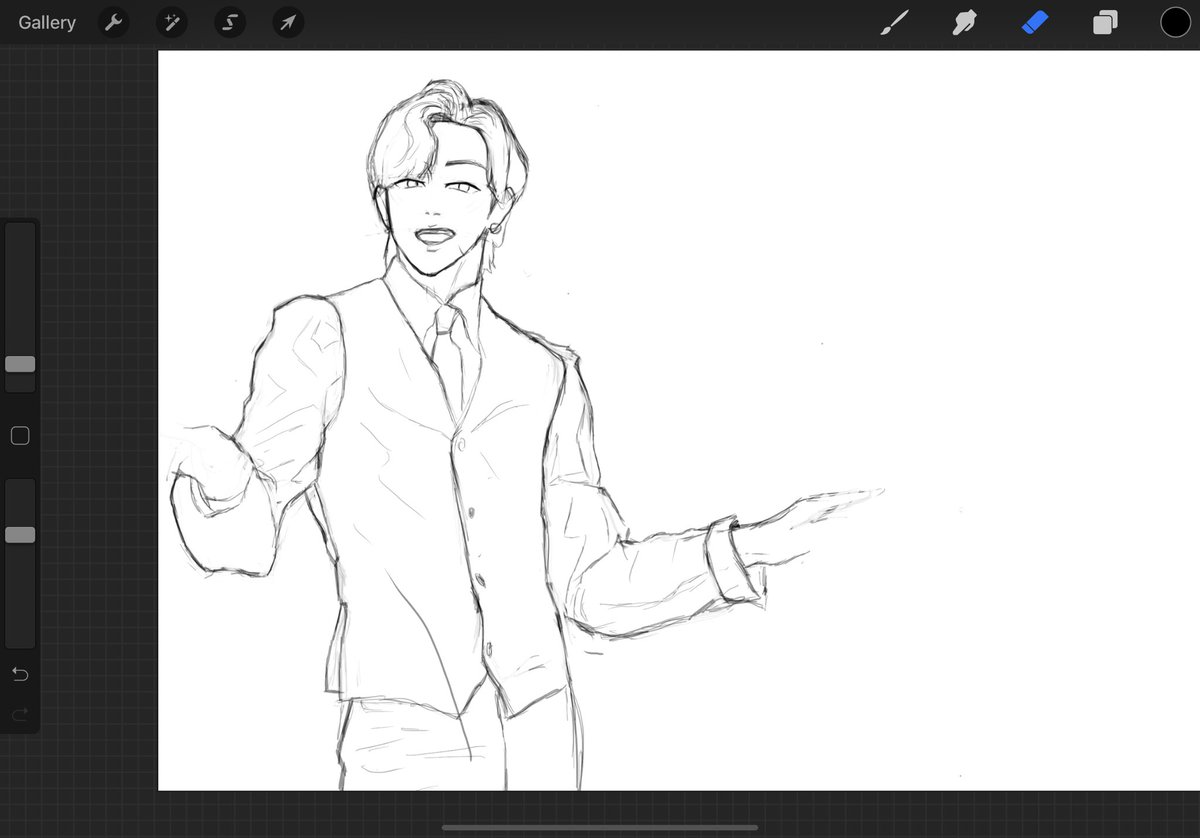Open the Gallery view
Image resolution: width=1200 pixels, height=838 pixels.
[47, 23]
